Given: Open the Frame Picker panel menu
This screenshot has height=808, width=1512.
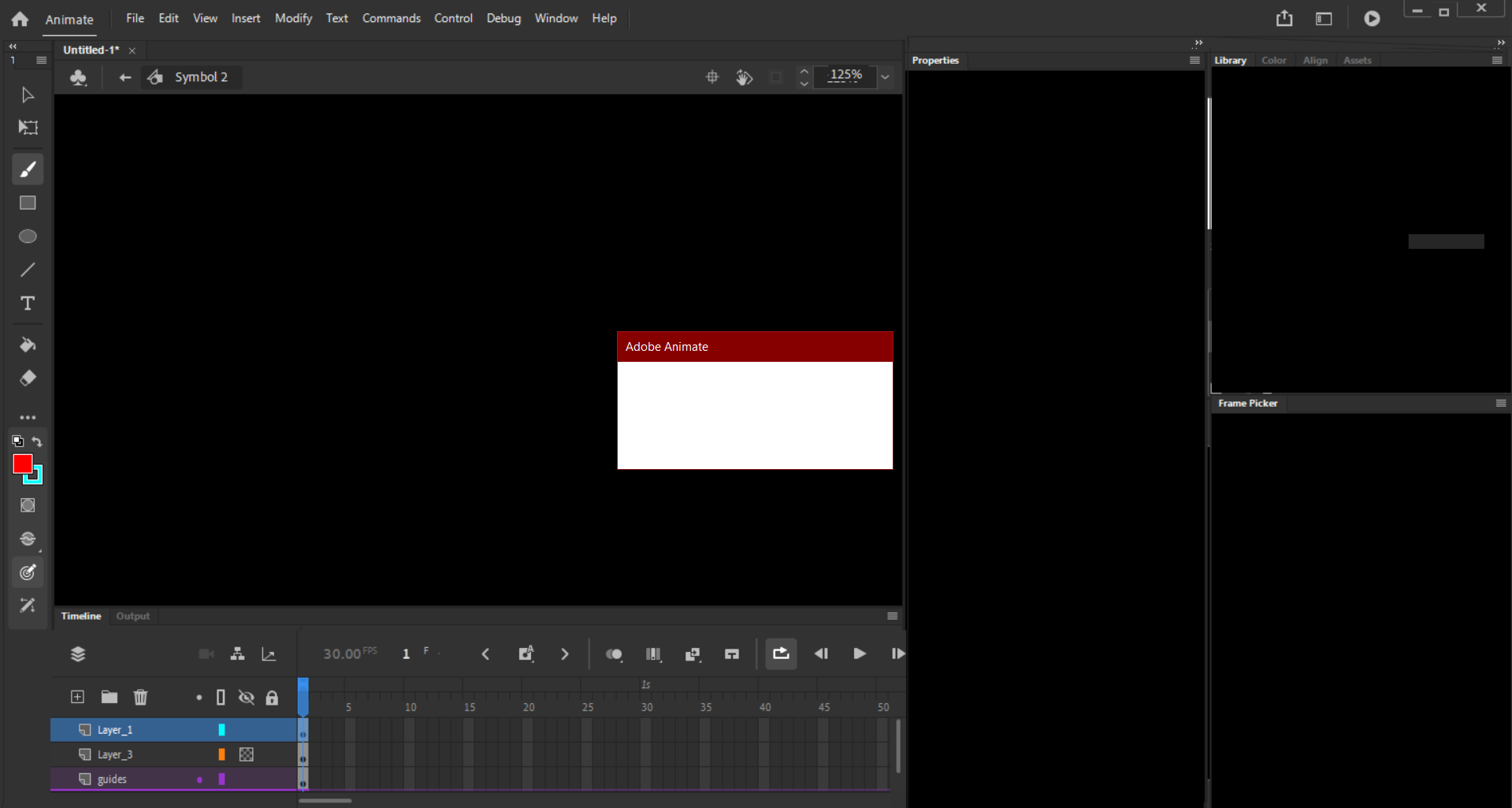Looking at the screenshot, I should pyautogui.click(x=1500, y=403).
